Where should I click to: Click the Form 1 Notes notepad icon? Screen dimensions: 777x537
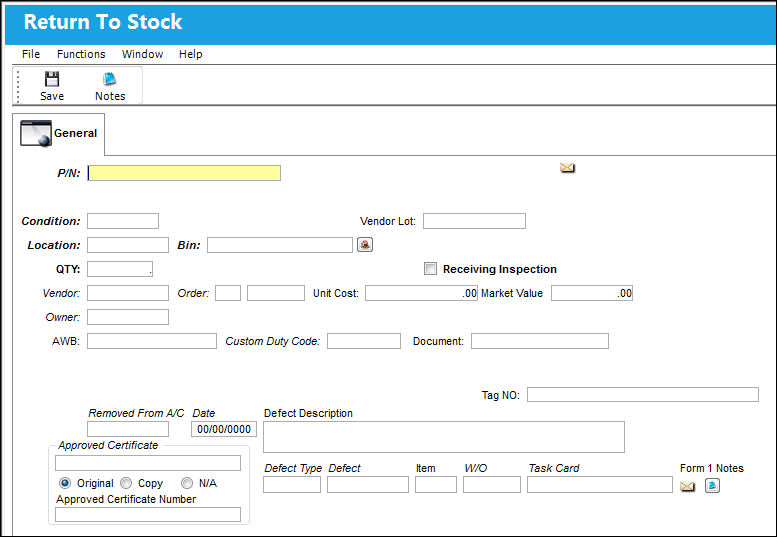pos(712,485)
